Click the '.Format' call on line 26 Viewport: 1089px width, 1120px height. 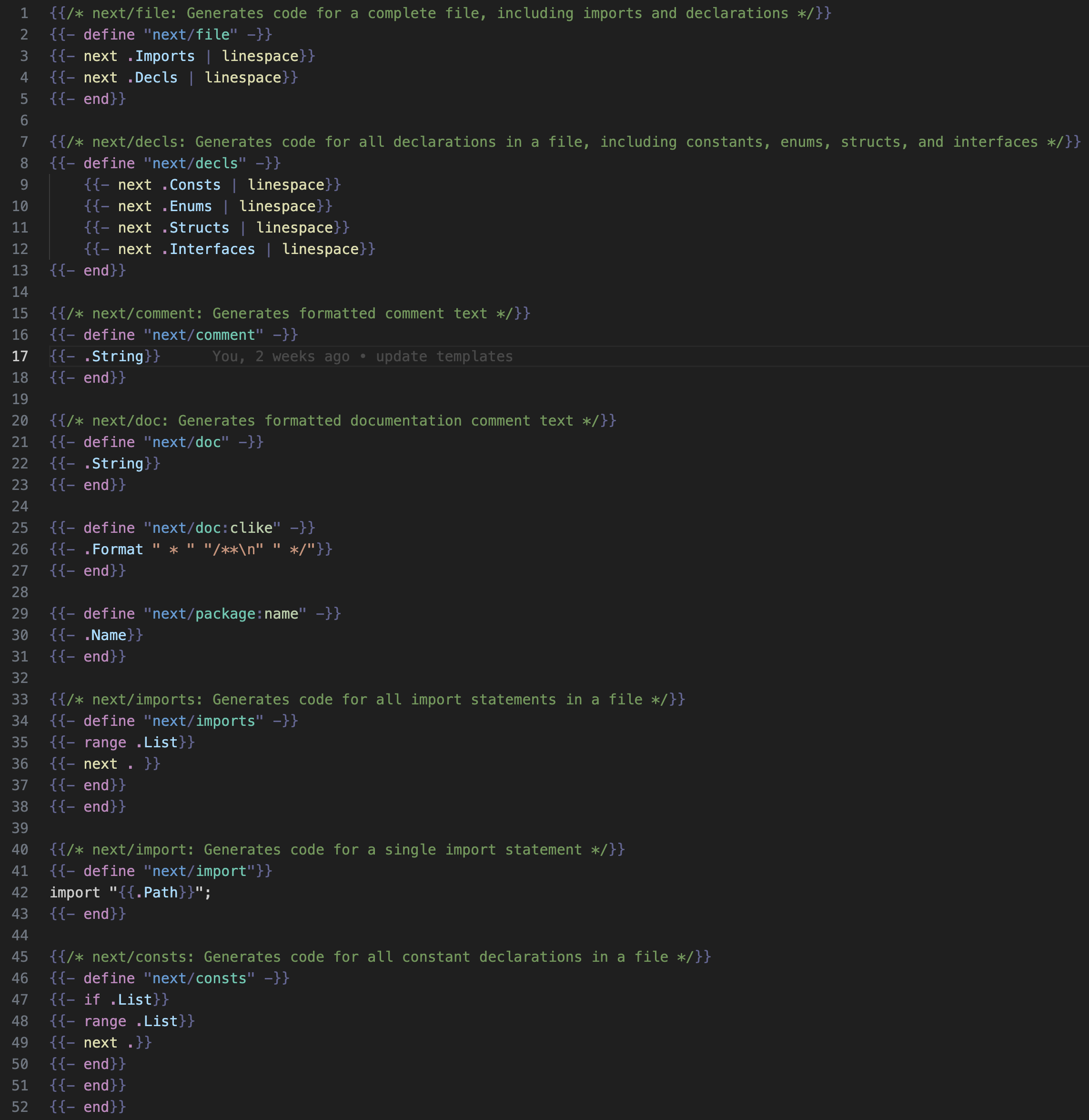coord(113,550)
